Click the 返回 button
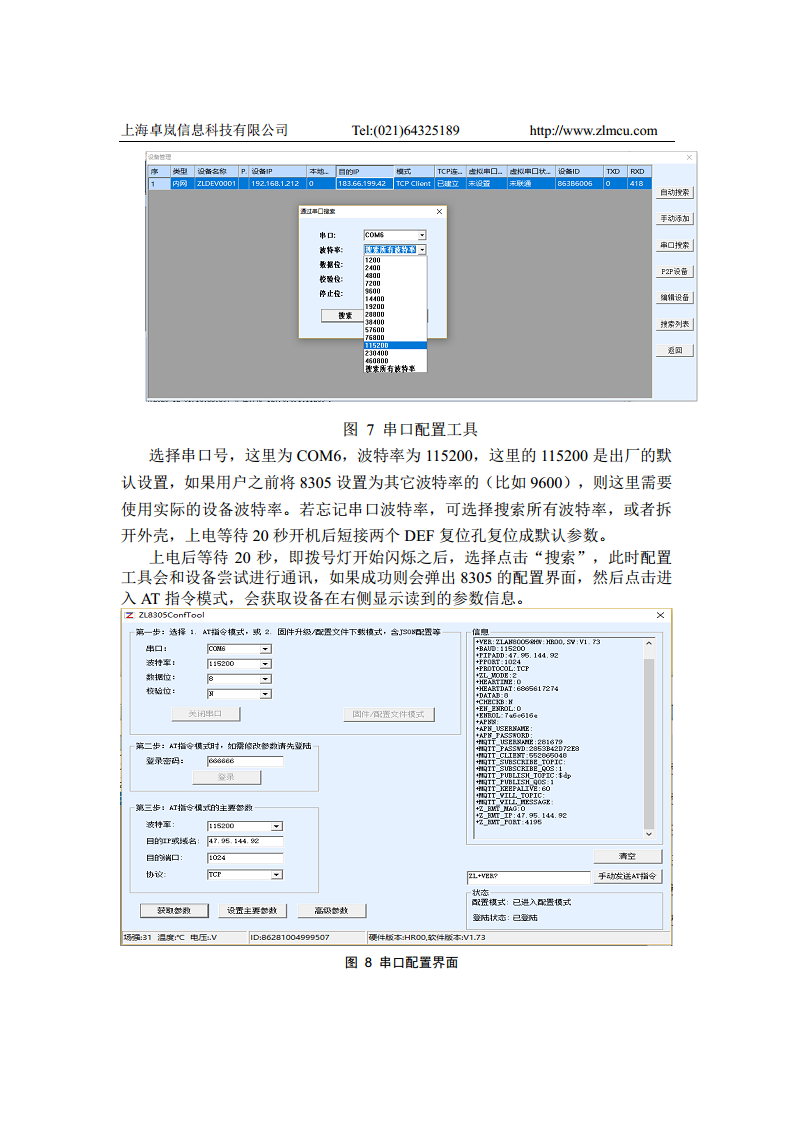This screenshot has height=1122, width=793. point(675,351)
